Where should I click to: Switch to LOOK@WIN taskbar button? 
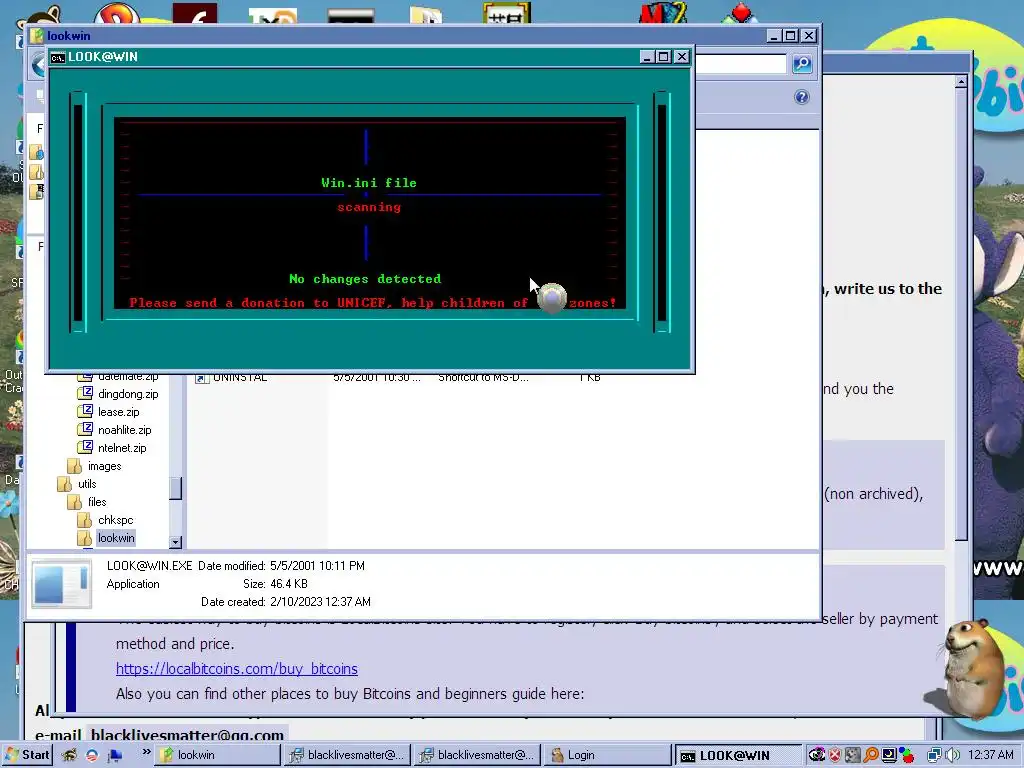(737, 756)
